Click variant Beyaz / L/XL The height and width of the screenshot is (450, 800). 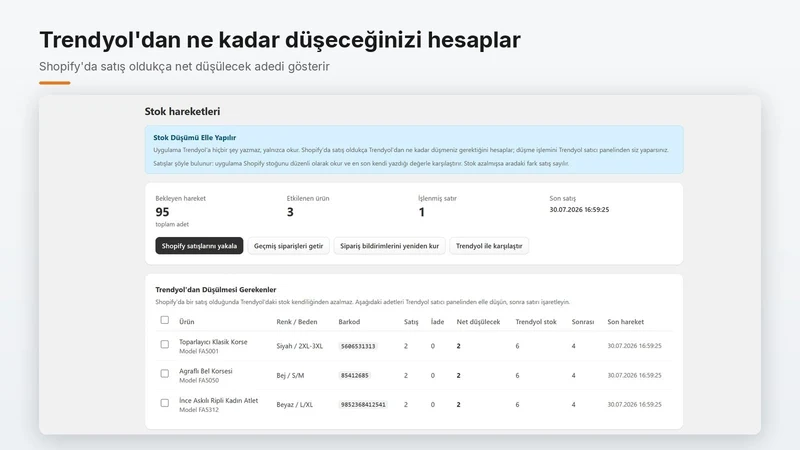295,405
